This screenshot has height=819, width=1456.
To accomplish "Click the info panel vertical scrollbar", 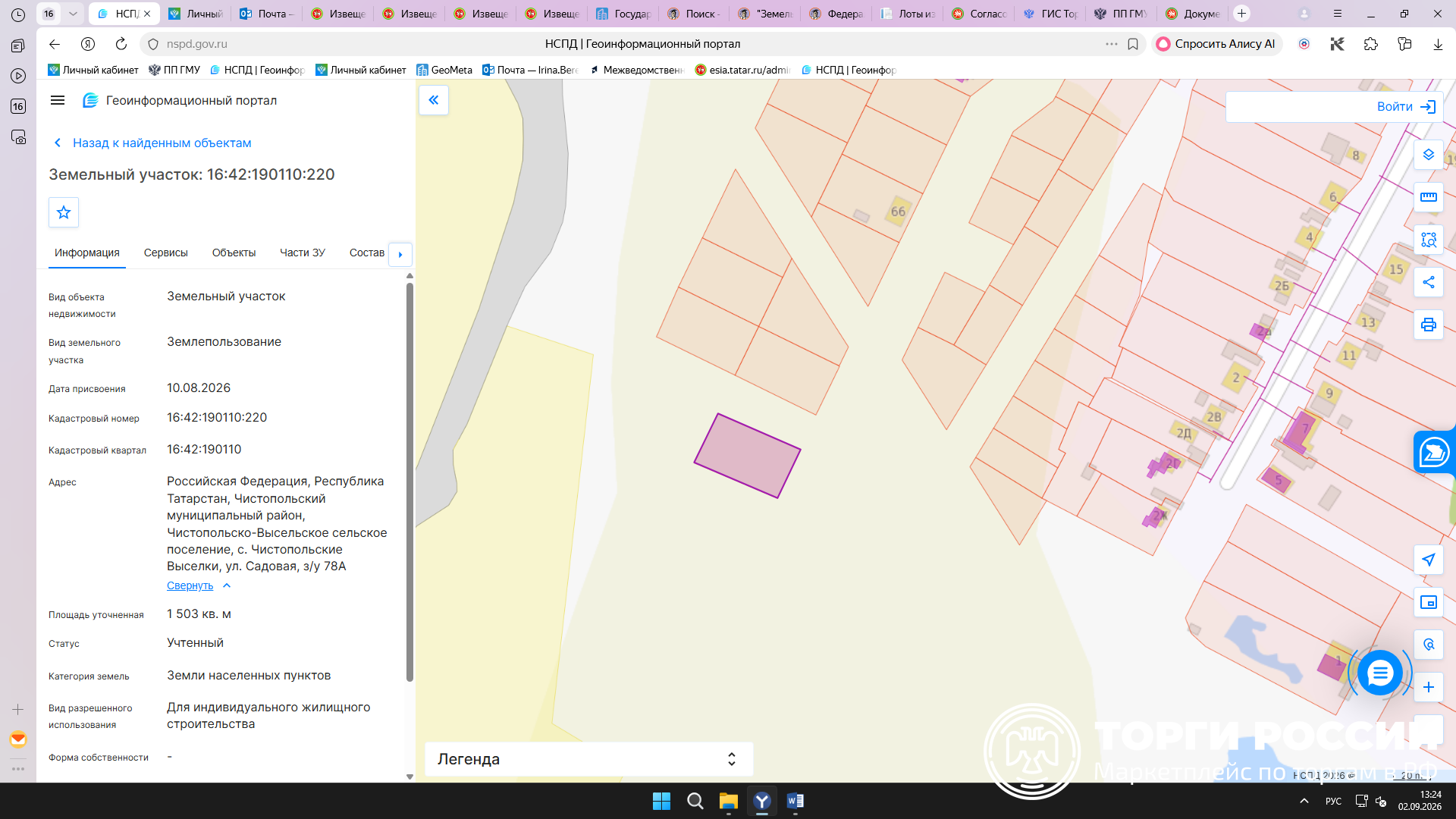I will [409, 482].
